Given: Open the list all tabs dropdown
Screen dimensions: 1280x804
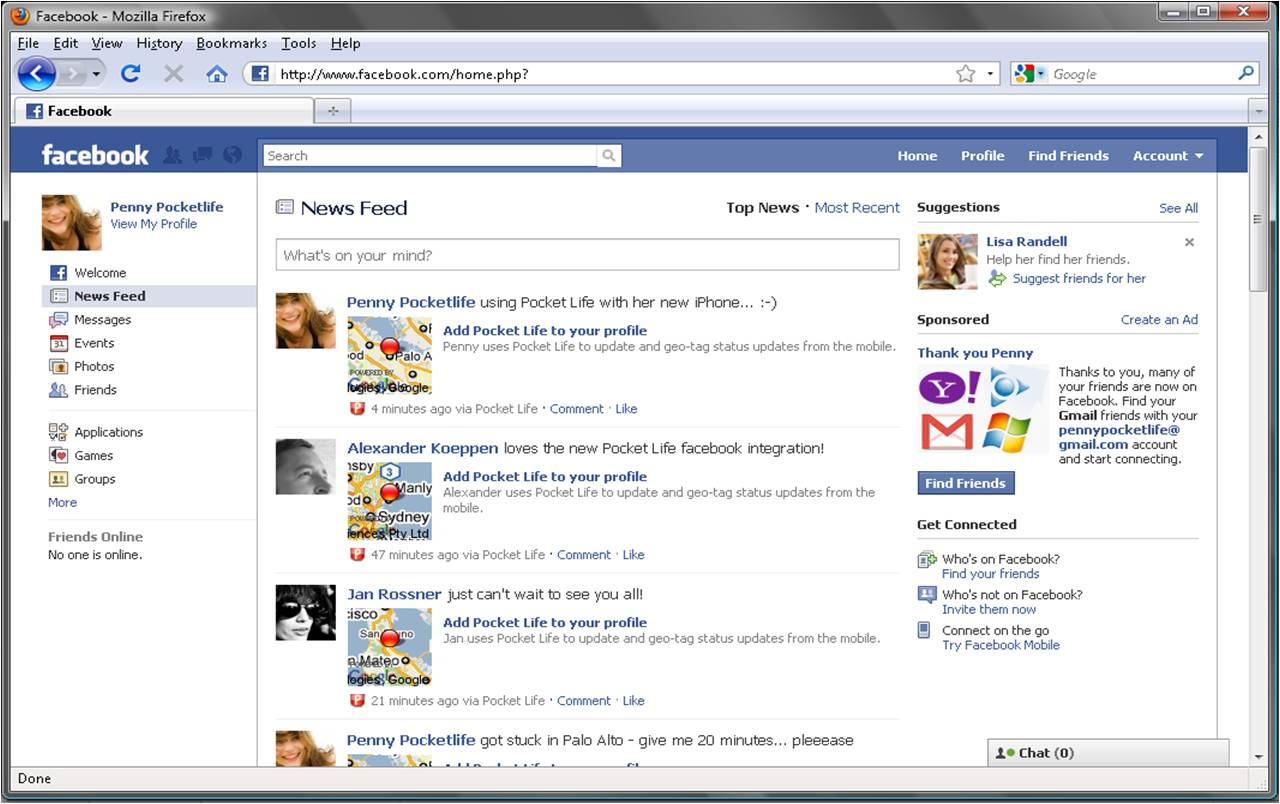Looking at the screenshot, I should click(1258, 111).
